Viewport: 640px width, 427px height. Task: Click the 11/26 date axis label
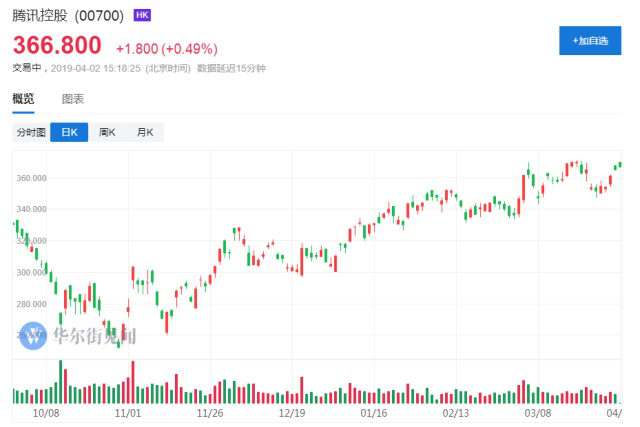pyautogui.click(x=210, y=413)
